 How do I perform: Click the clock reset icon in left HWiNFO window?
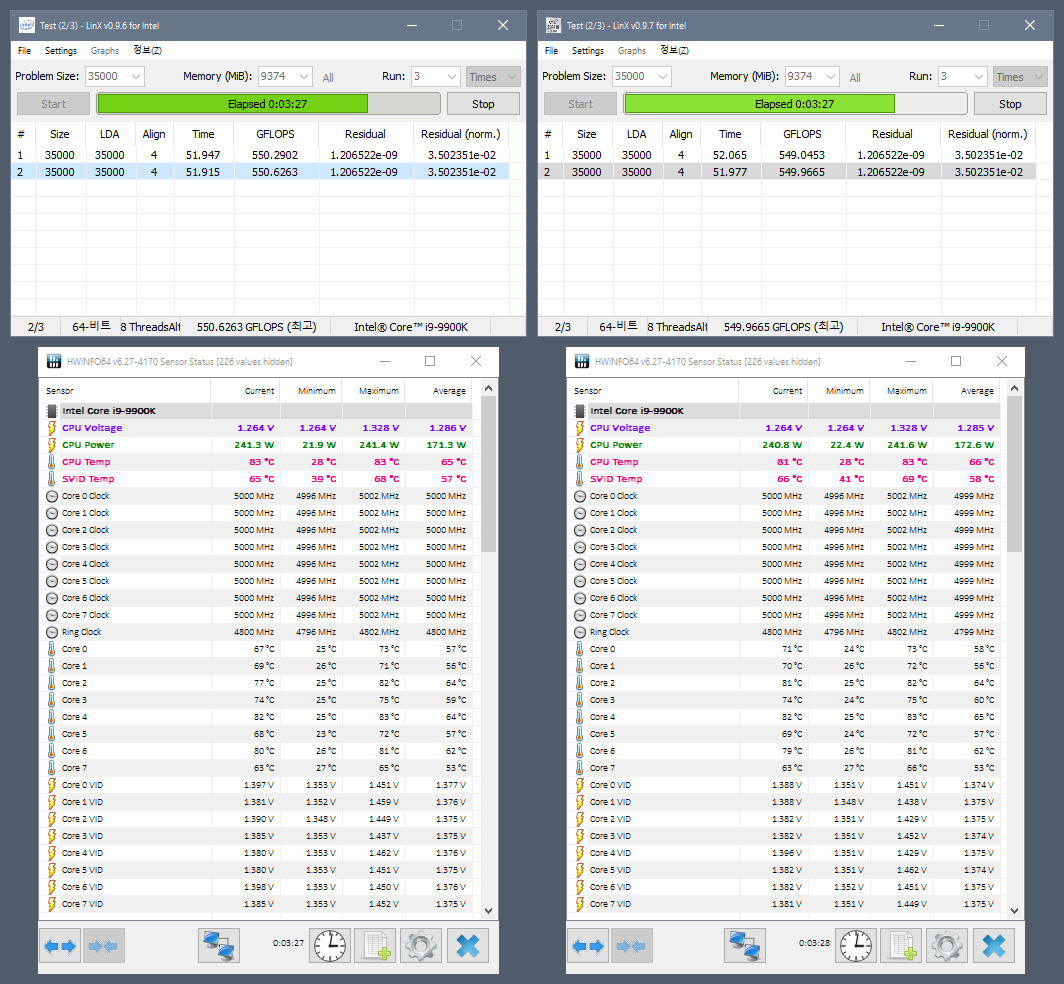pyautogui.click(x=330, y=945)
